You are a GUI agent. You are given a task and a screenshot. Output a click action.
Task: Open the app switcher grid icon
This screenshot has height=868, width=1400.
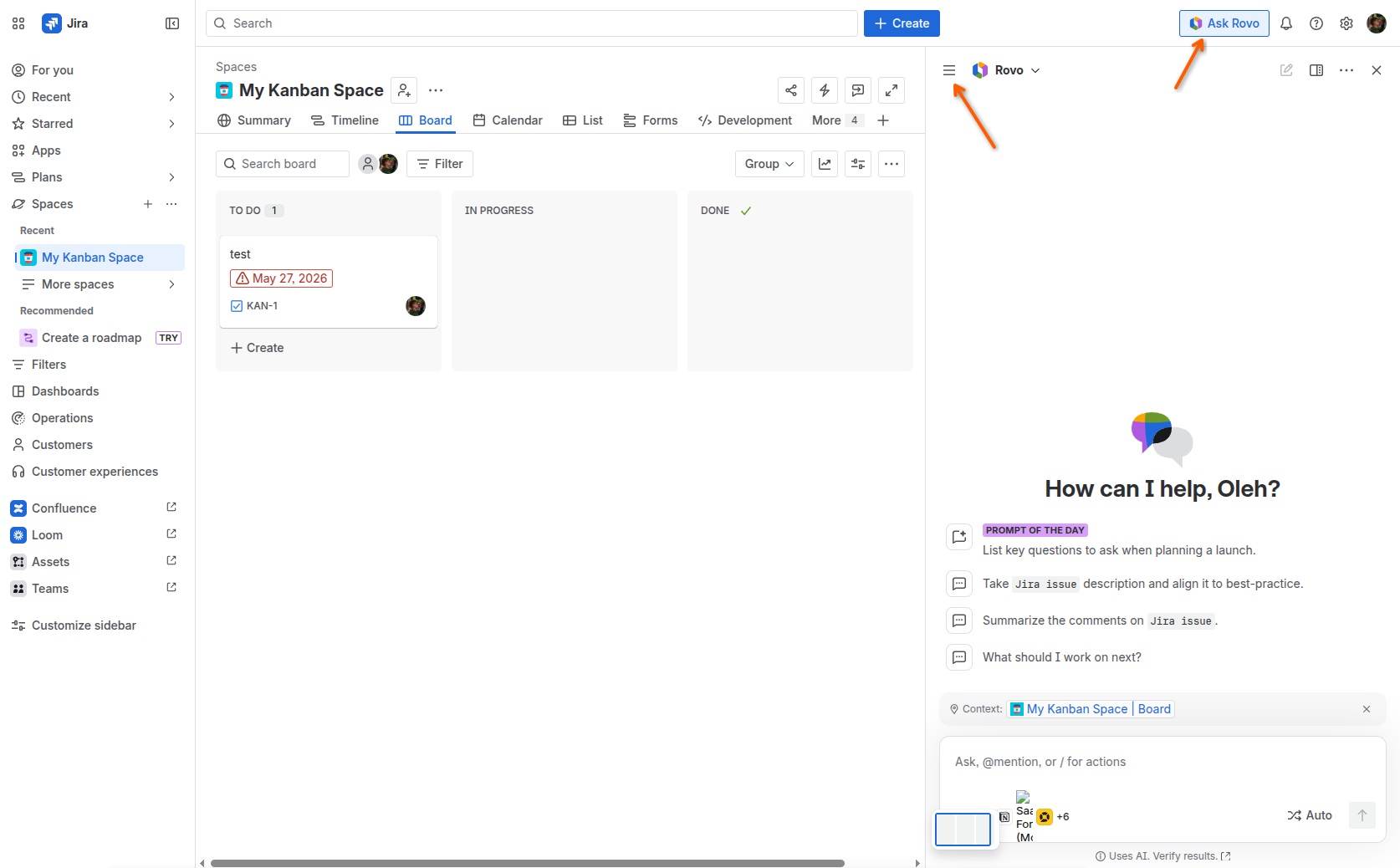[x=18, y=23]
